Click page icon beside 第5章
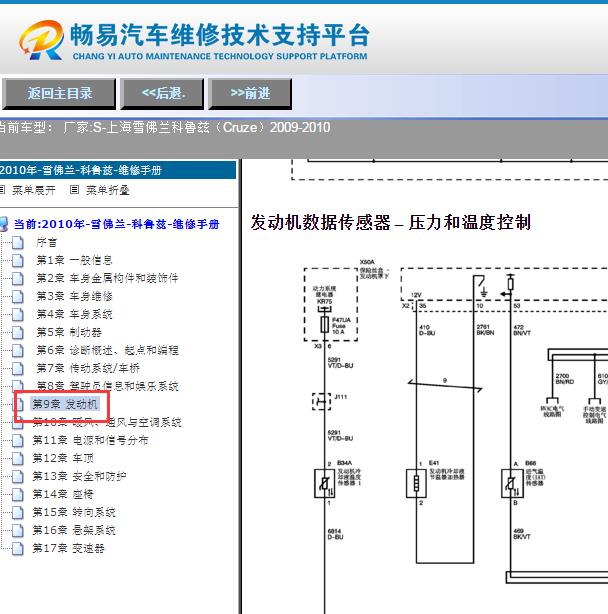 tap(18, 333)
